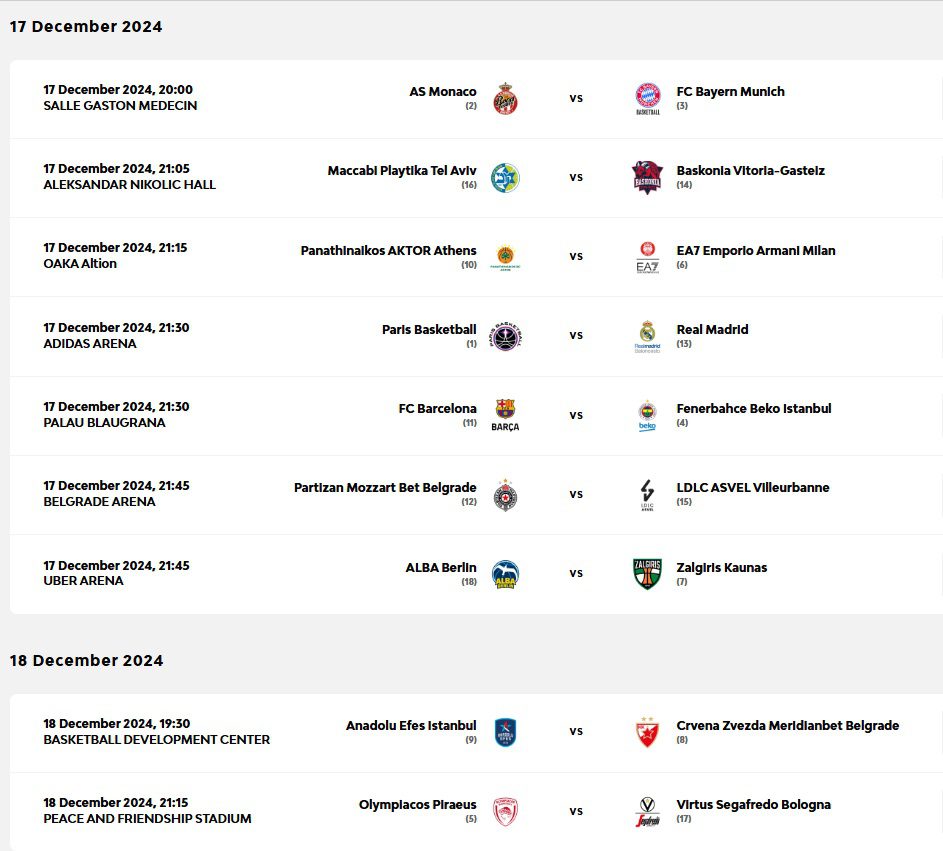Open Anadolu Efes Istanbul team link
943x851 pixels.
(411, 726)
